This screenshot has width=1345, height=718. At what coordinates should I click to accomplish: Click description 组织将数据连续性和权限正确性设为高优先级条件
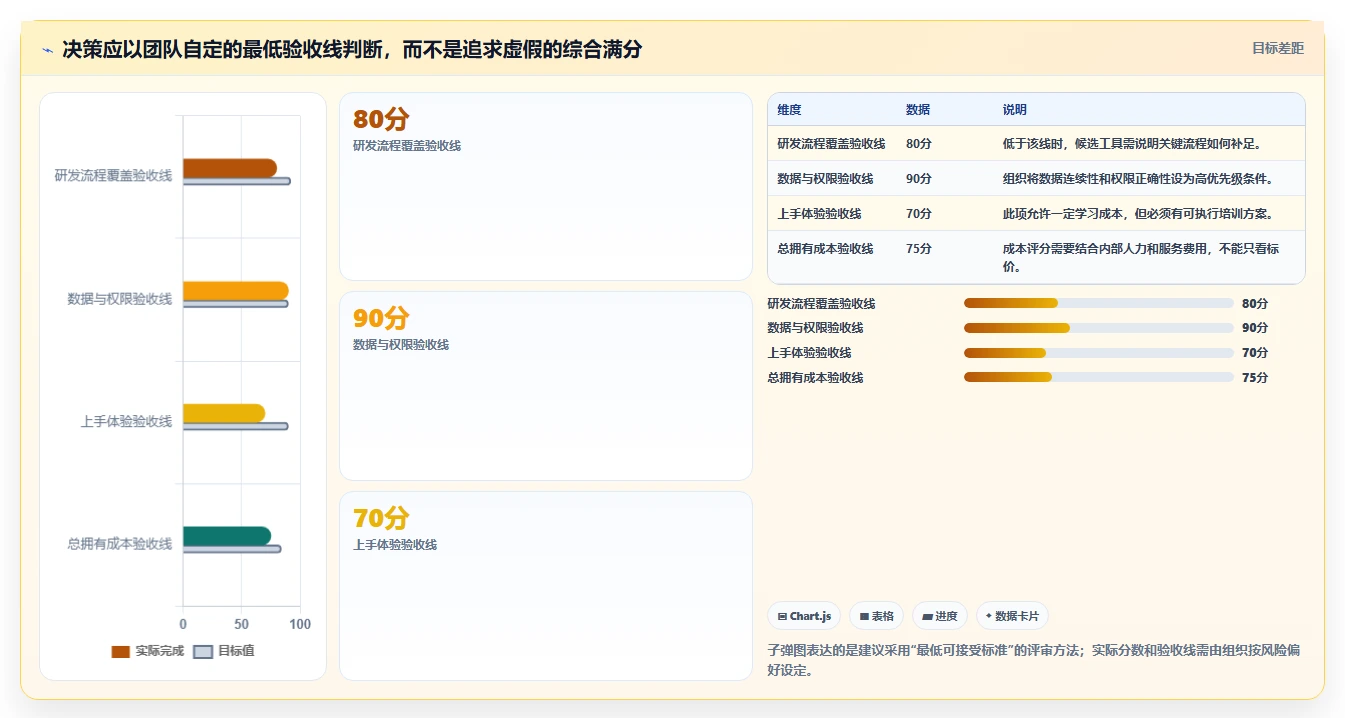(x=1139, y=179)
